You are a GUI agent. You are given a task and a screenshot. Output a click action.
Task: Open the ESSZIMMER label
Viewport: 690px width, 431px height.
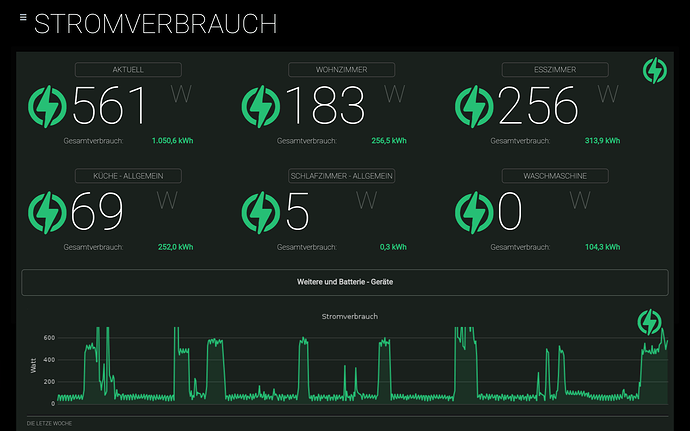click(x=554, y=70)
